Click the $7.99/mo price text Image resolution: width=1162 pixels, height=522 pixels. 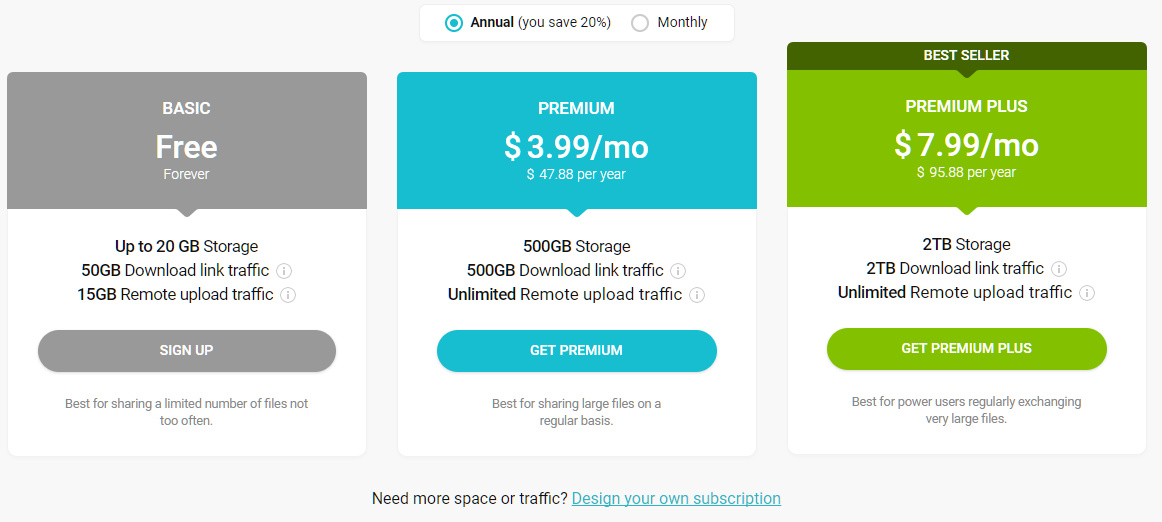point(966,145)
